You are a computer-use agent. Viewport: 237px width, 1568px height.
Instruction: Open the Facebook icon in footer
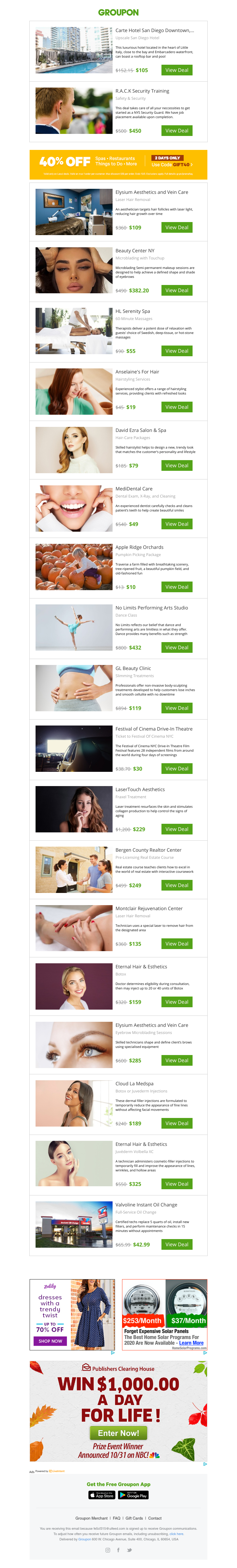click(x=118, y=1550)
